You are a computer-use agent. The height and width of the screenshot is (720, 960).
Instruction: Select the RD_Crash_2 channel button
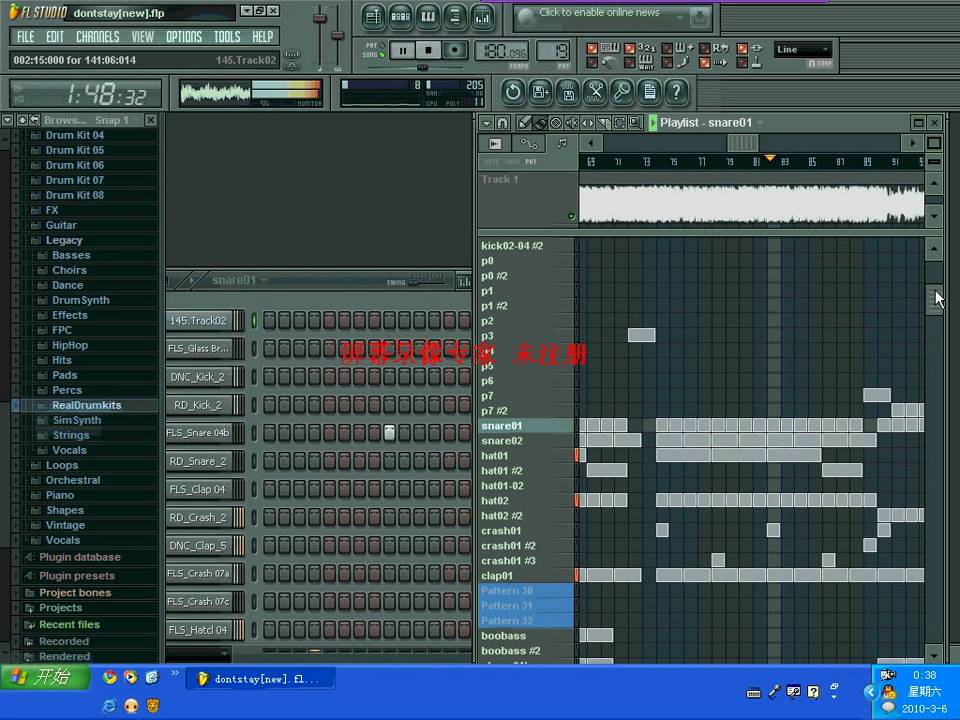pos(199,517)
